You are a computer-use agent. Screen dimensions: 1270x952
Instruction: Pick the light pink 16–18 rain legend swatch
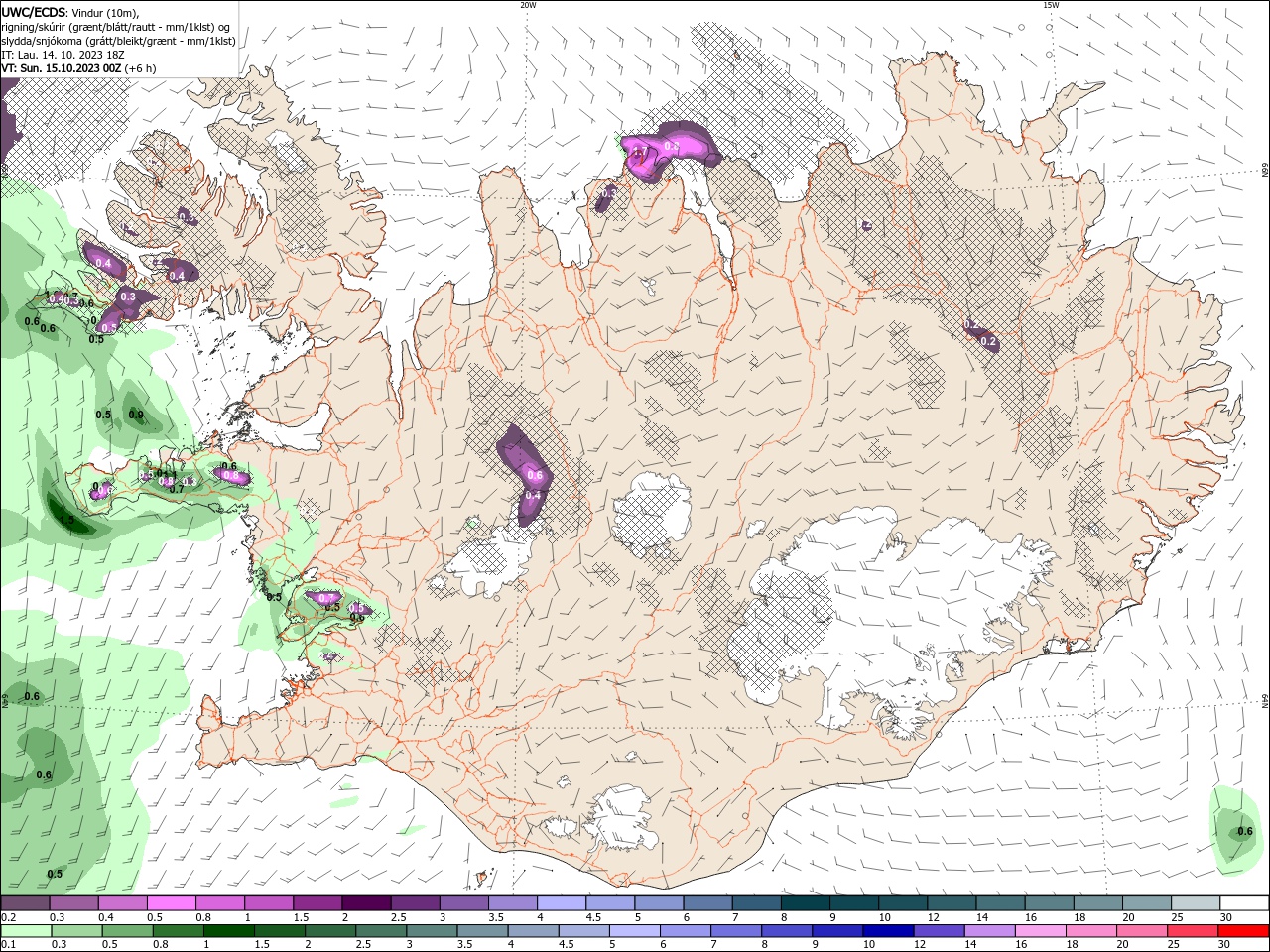pos(1040,931)
